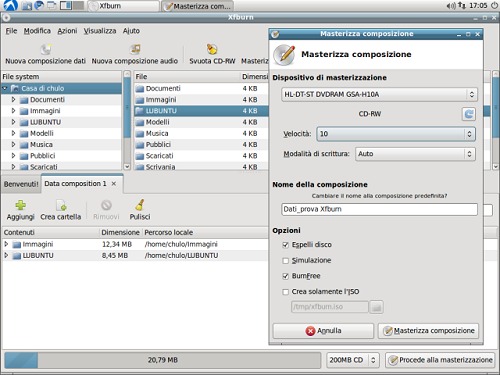
Task: Click the network connection tray icon
Action: [462, 6]
